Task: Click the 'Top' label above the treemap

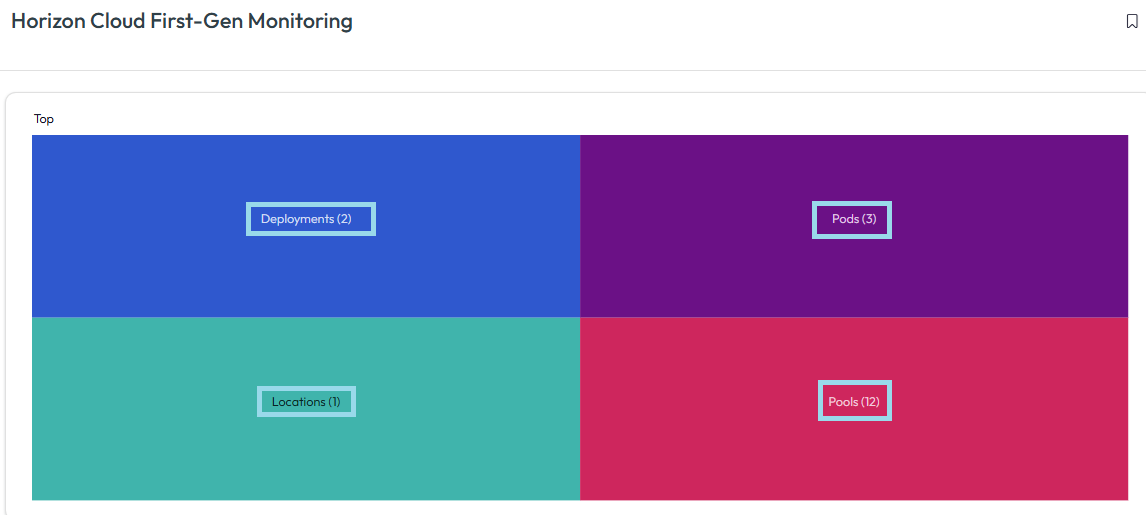Action: tap(44, 119)
